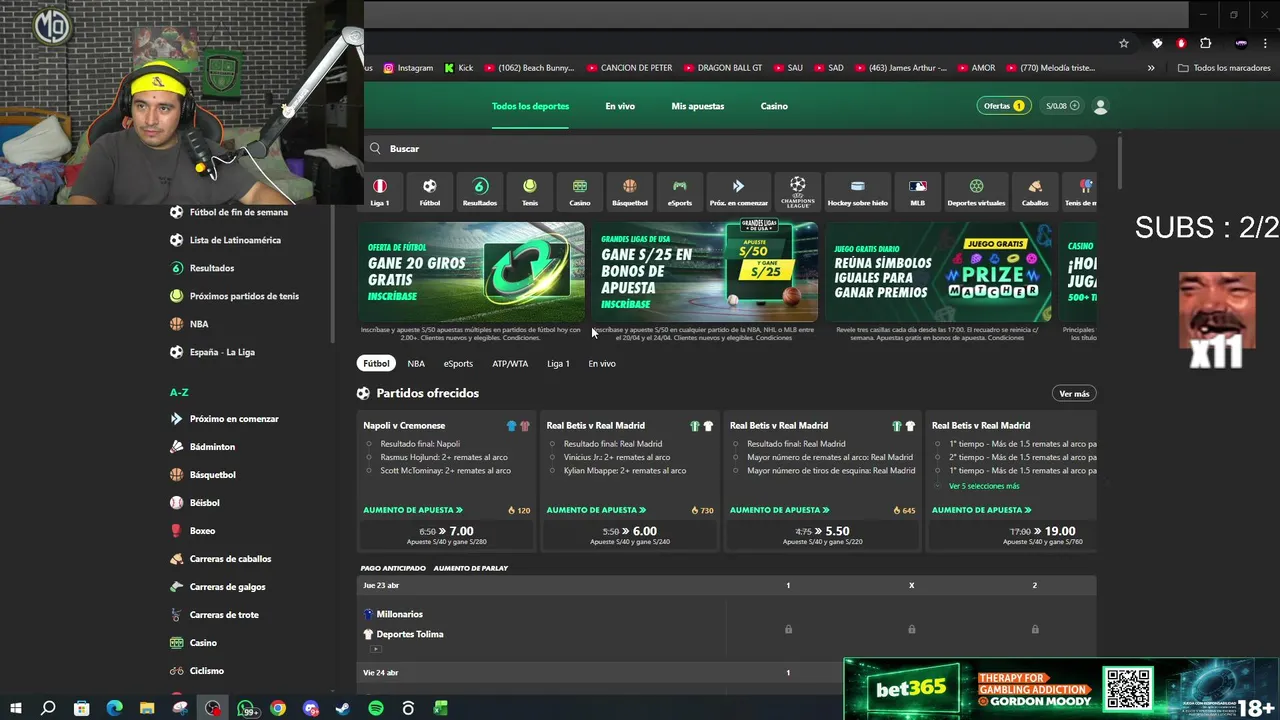The height and width of the screenshot is (720, 1280).
Task: Open Fútbol de fin de semana sidebar link
Action: point(238,212)
